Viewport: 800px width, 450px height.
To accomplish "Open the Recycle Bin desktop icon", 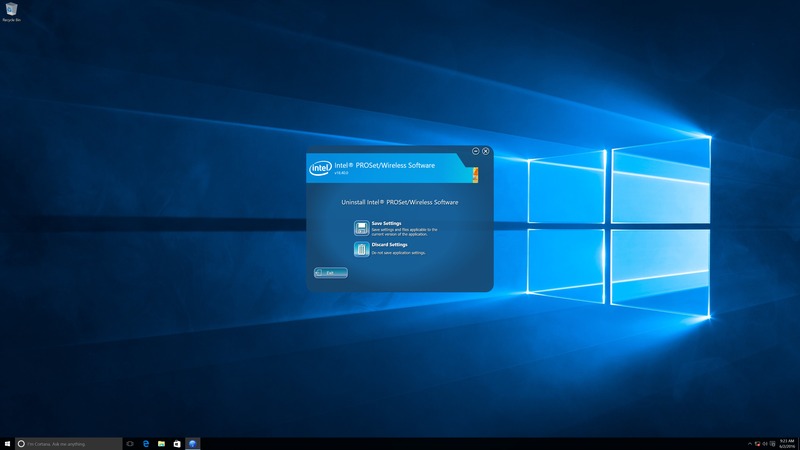I will pos(11,10).
